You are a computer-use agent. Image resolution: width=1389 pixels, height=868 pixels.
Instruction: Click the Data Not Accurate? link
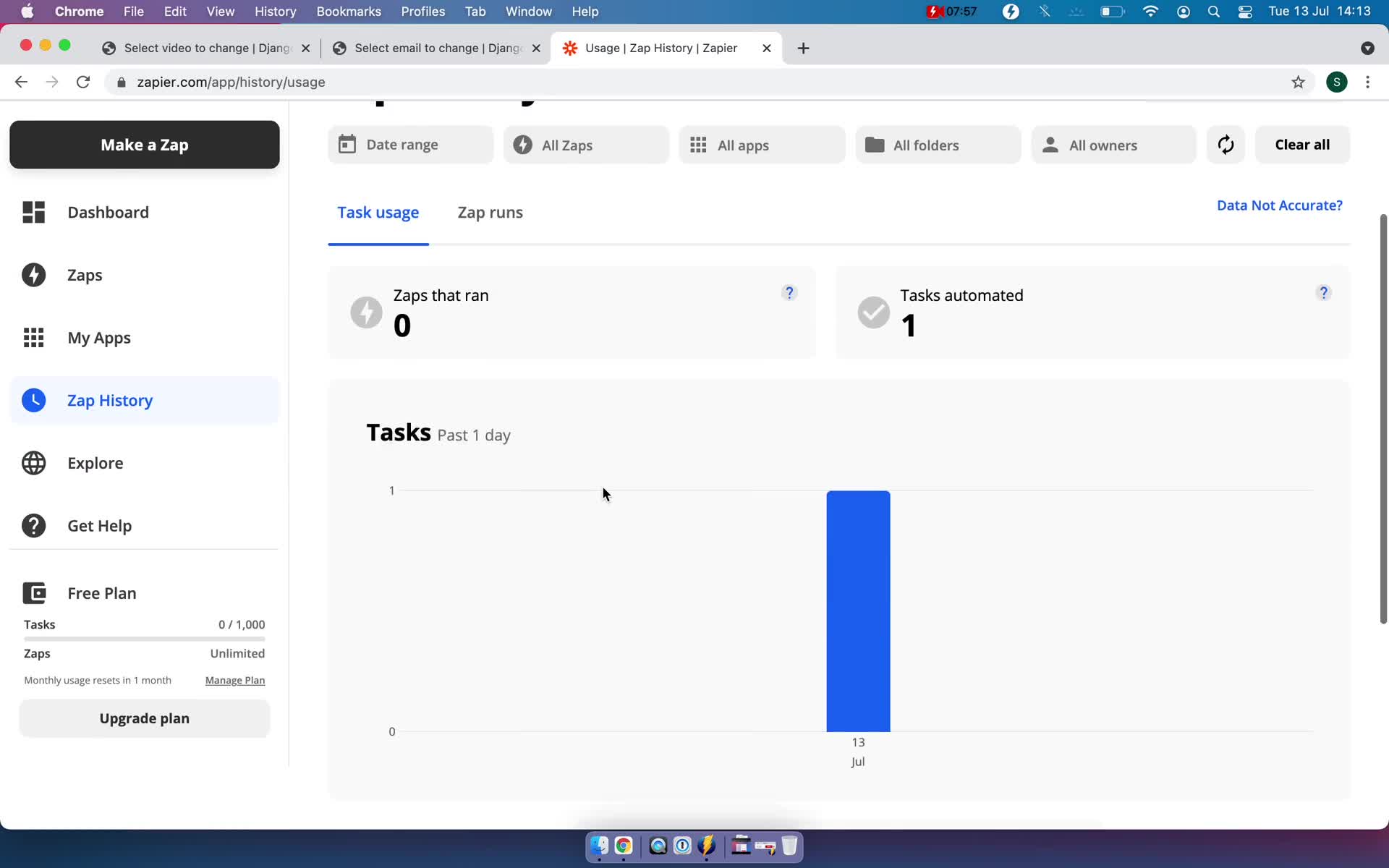coord(1280,205)
